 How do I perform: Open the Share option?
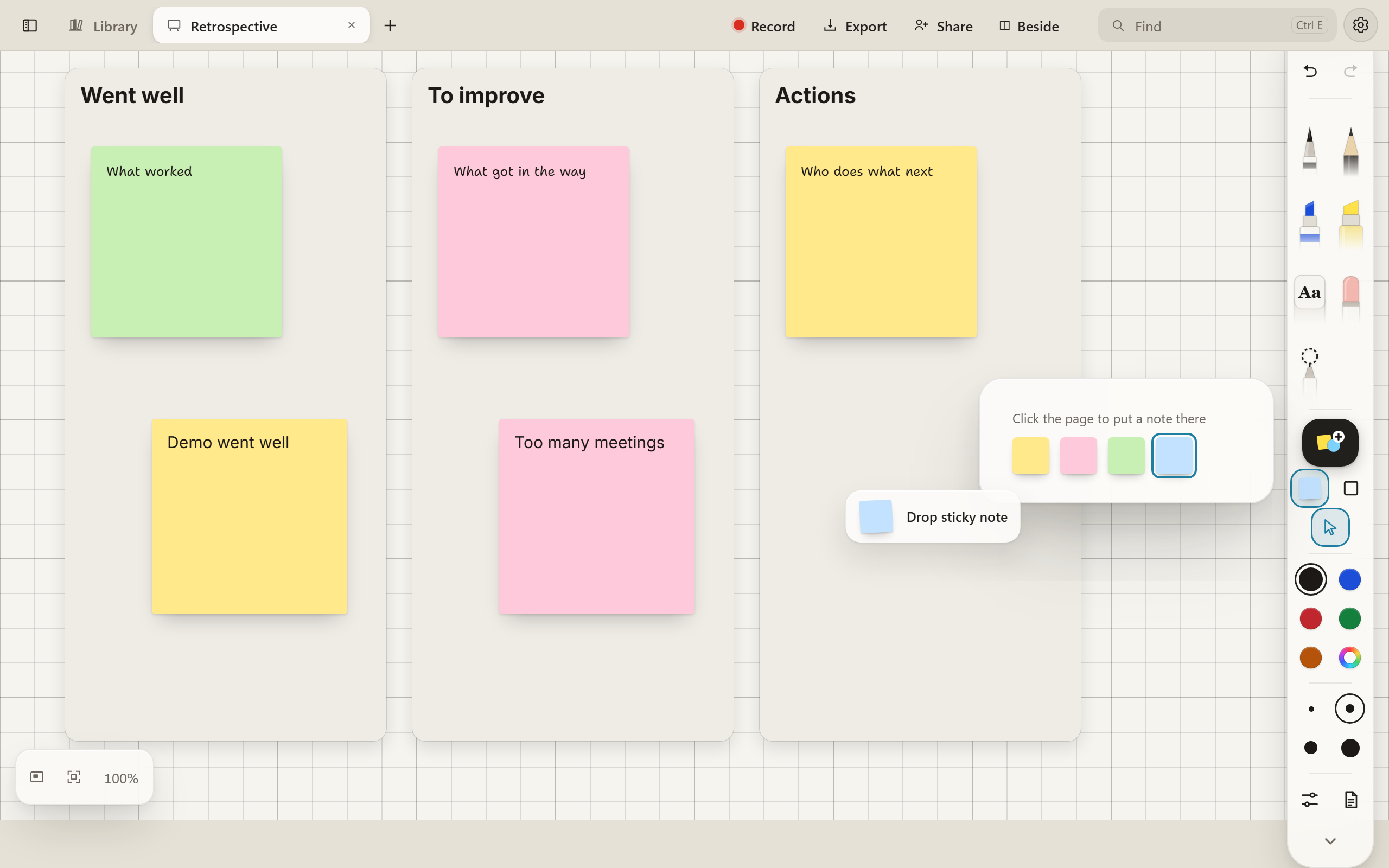point(943,26)
